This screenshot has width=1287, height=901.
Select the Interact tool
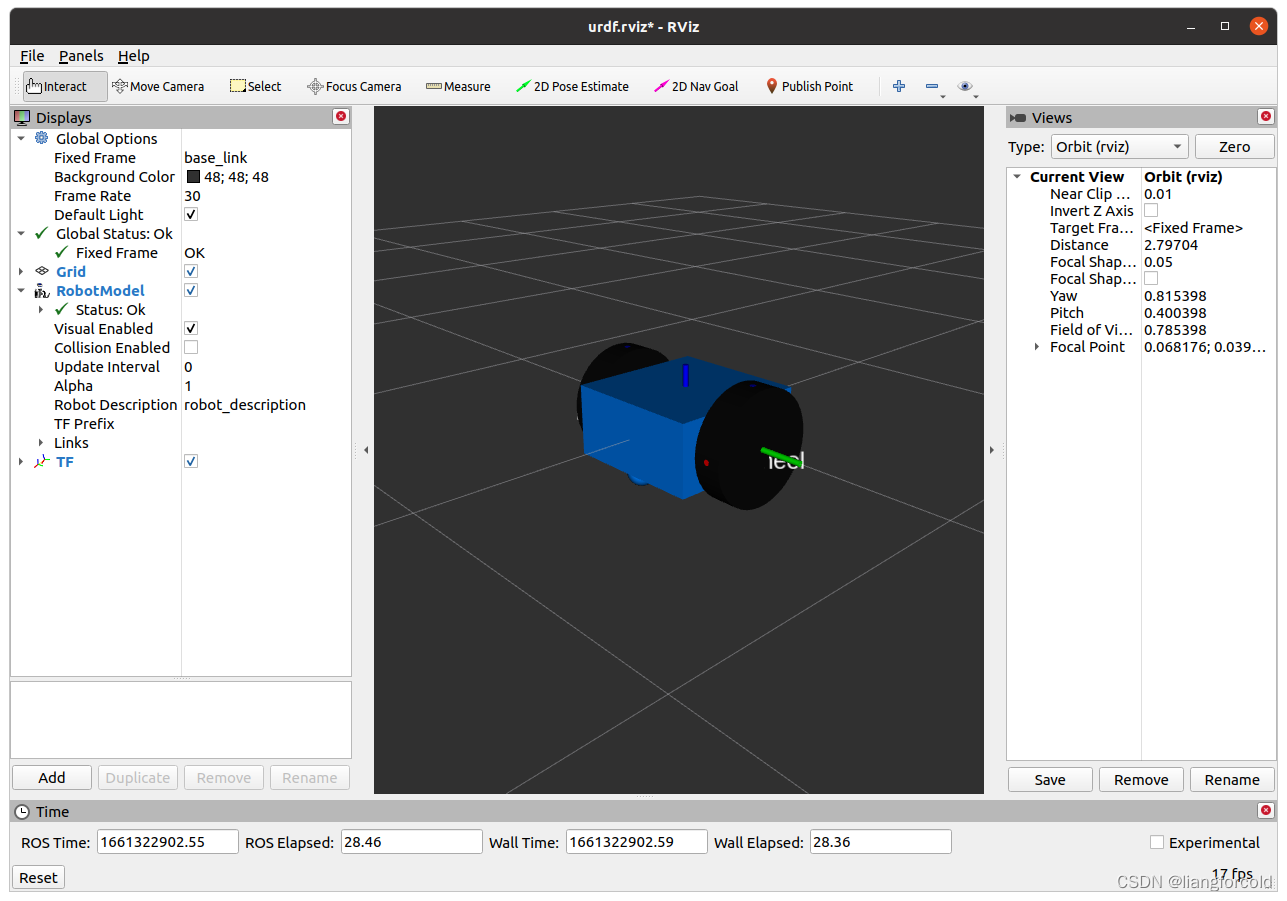click(x=65, y=86)
